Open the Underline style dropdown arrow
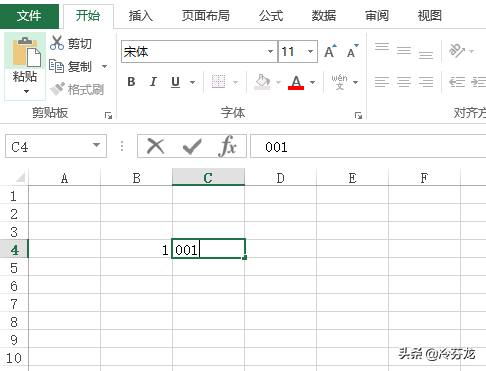486x371 pixels. [192, 82]
